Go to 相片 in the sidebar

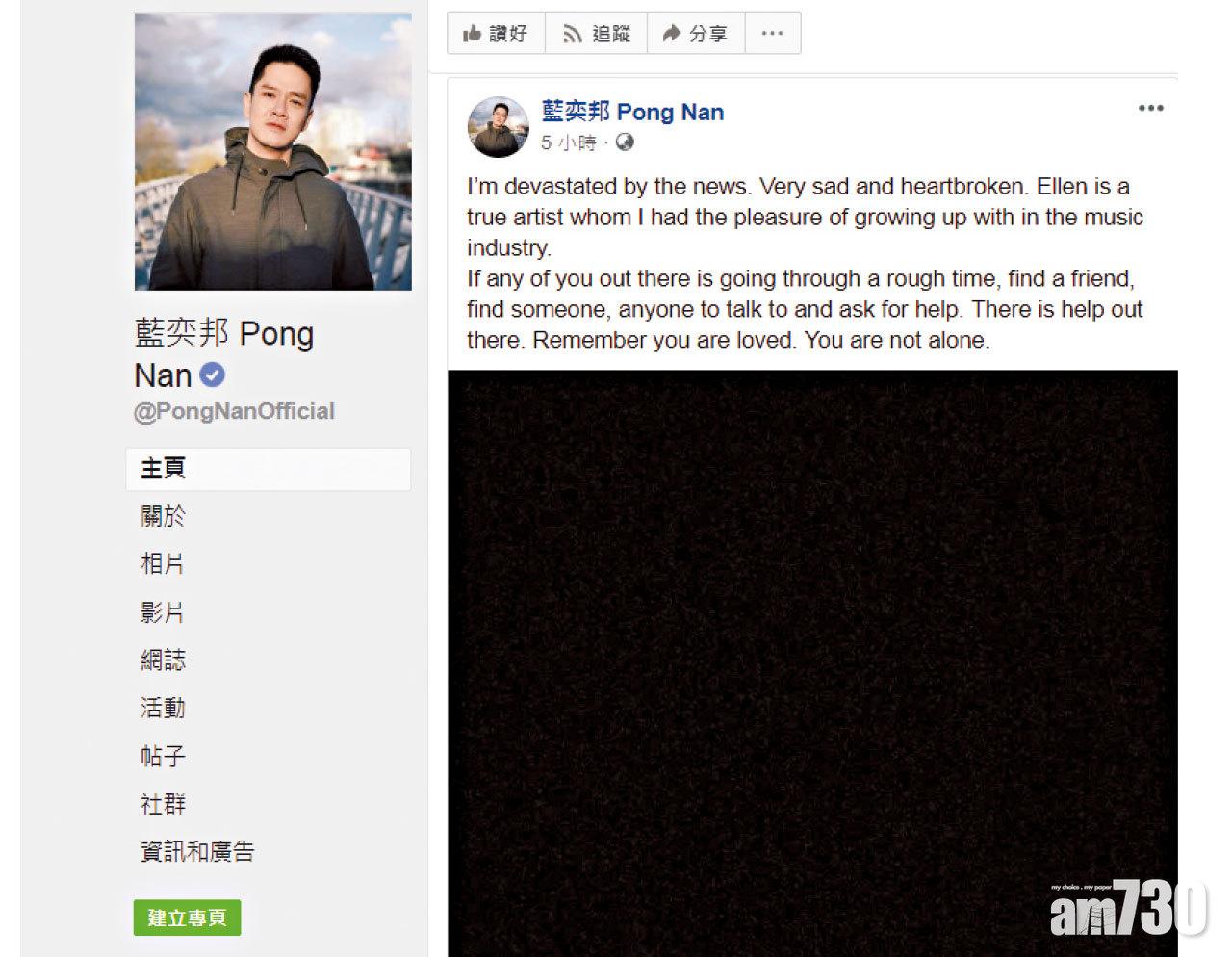163,564
